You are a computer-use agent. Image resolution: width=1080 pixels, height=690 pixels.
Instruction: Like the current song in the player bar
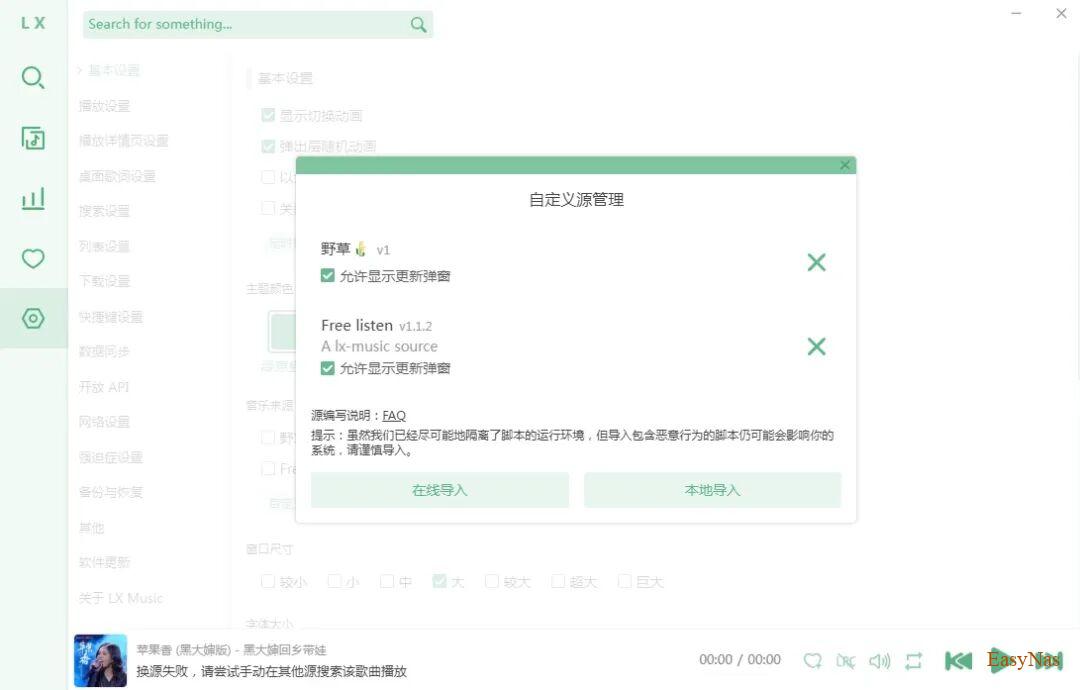(813, 661)
